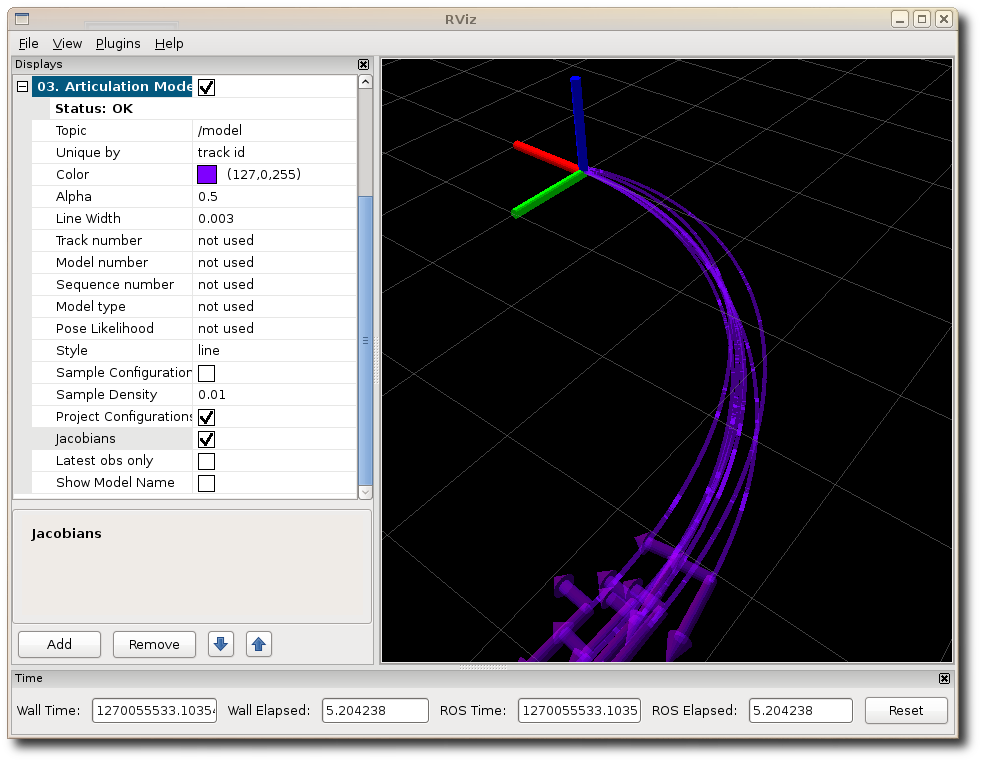982x762 pixels.
Task: Open the File menu
Action: 28,43
